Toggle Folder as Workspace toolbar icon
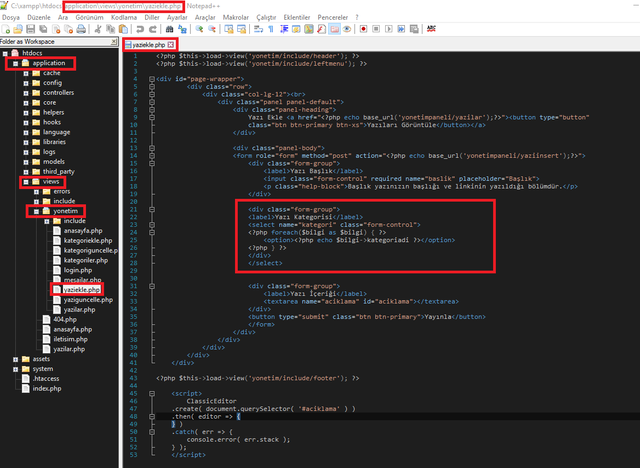Screen dimensions: 640x468 [x=334, y=29]
